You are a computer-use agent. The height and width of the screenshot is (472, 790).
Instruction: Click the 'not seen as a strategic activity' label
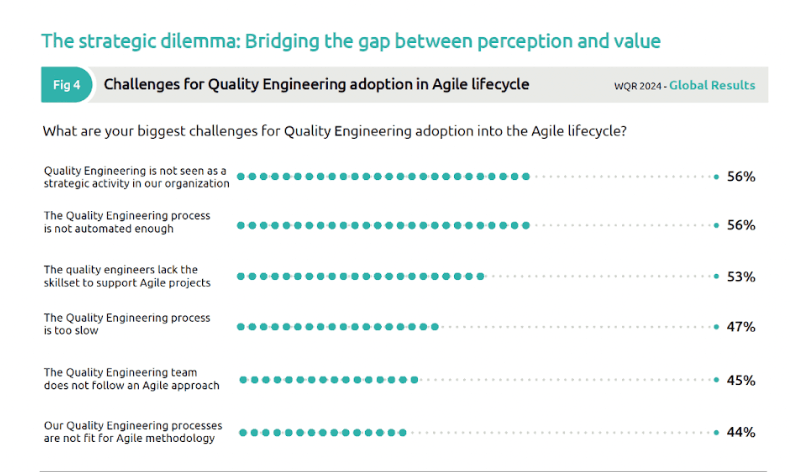137,177
